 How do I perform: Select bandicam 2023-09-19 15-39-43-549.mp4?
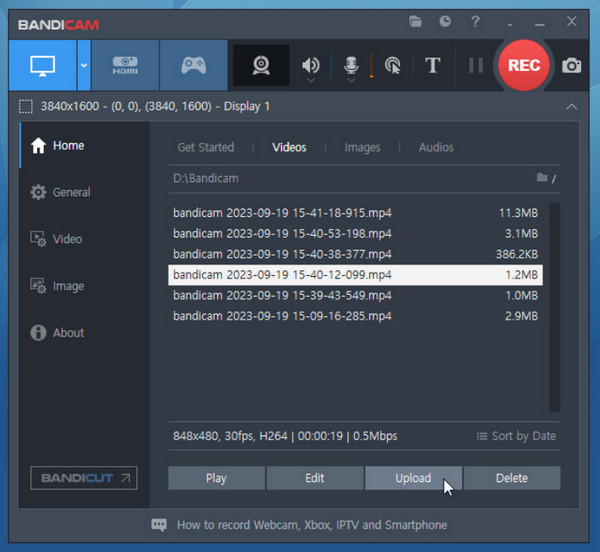[x=355, y=295]
